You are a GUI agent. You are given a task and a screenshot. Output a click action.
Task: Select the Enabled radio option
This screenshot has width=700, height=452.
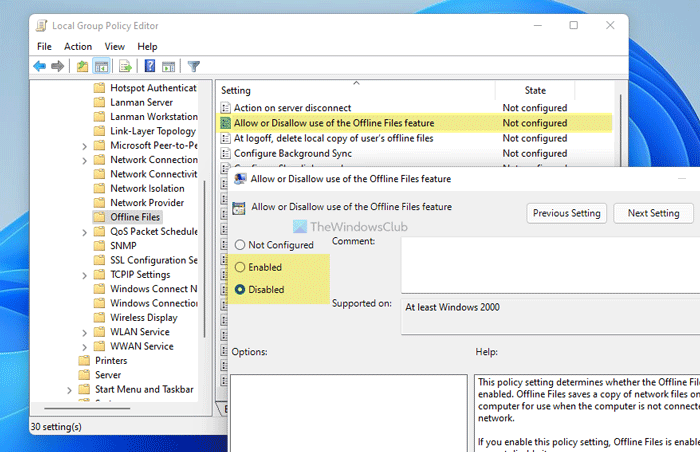(240, 267)
